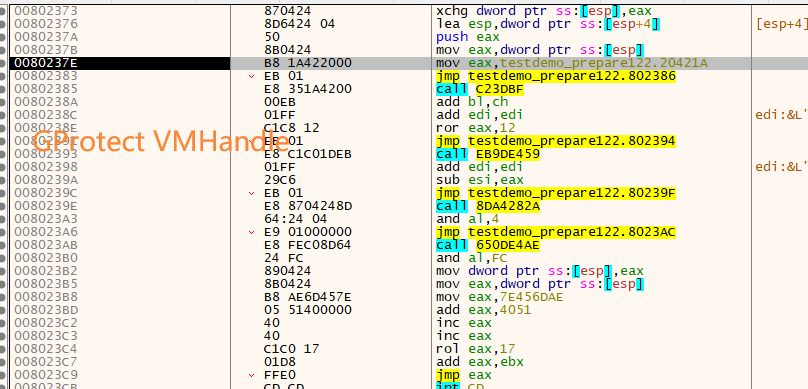Click the [esp+4] comment cell
Viewport: 808px width, 389px height.
(x=780, y=24)
